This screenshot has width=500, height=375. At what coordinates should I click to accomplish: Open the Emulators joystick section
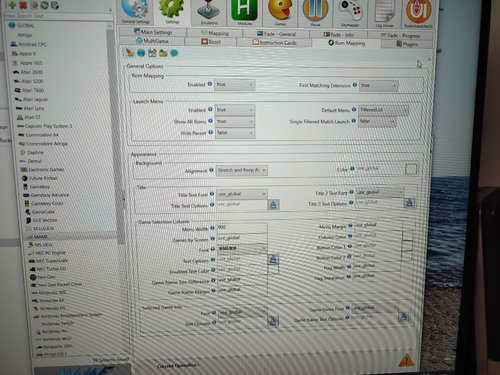[209, 12]
